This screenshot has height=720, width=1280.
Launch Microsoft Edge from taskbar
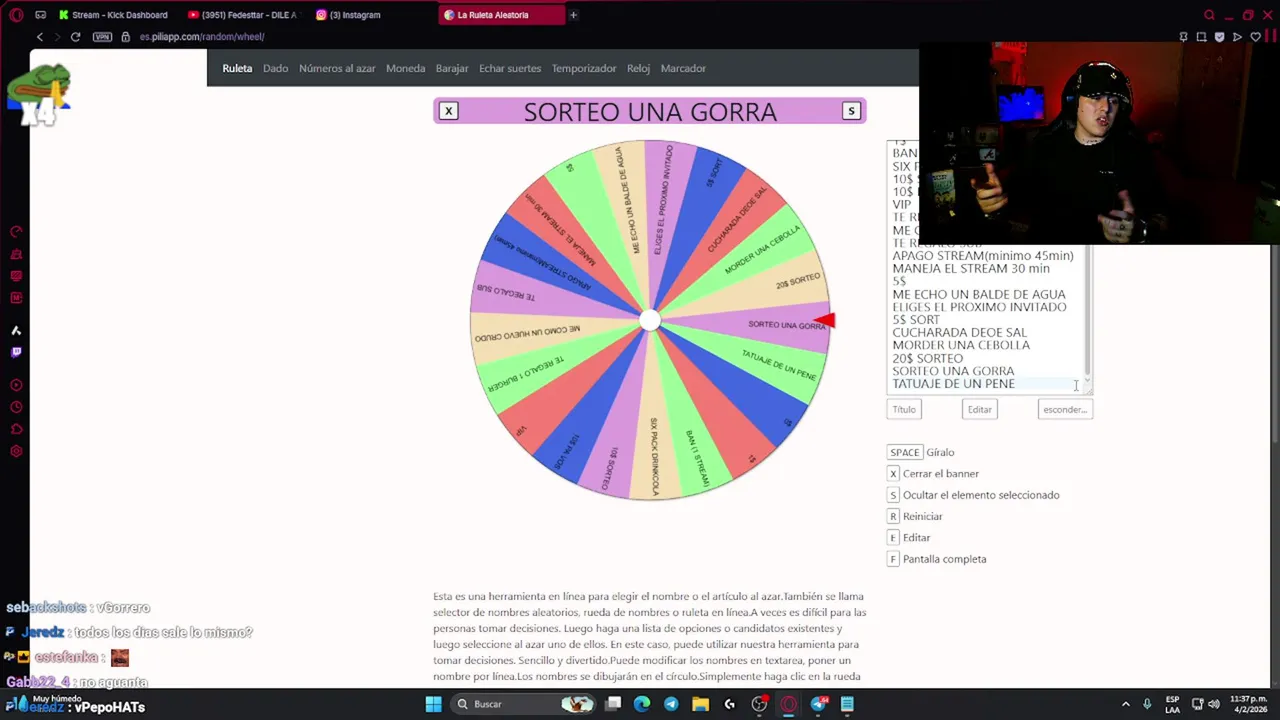pos(642,704)
